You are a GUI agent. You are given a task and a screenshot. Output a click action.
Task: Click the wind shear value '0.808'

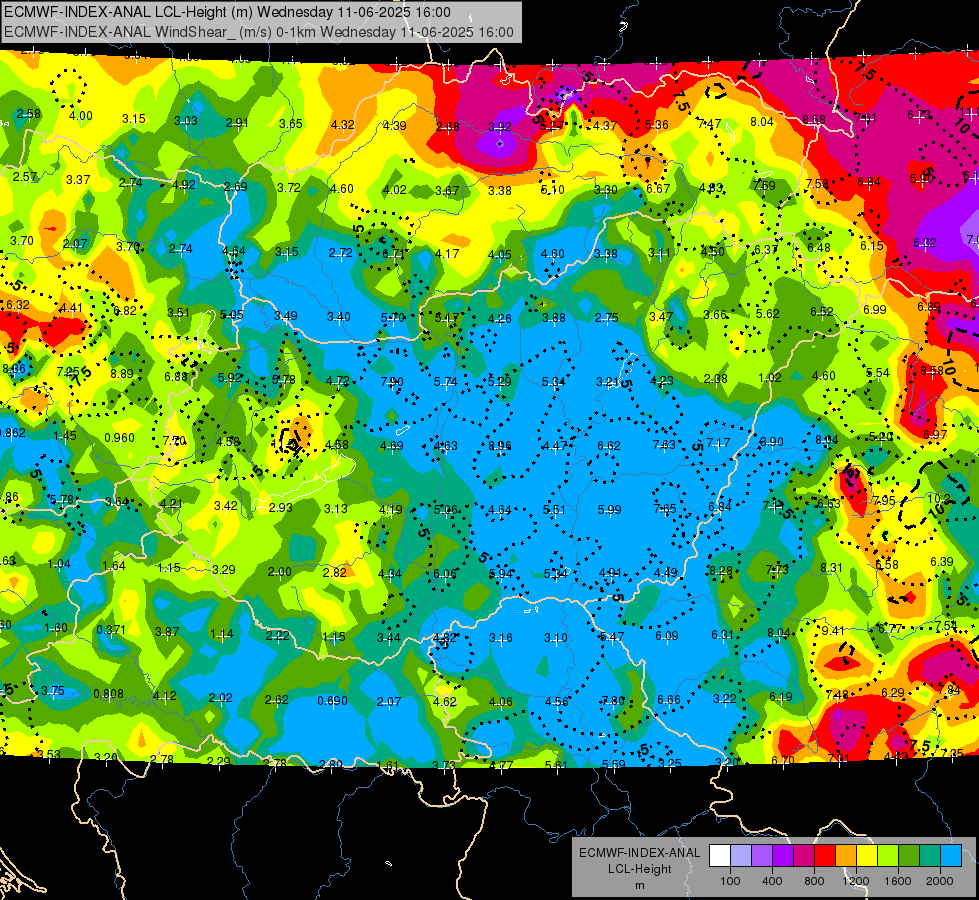coord(109,693)
